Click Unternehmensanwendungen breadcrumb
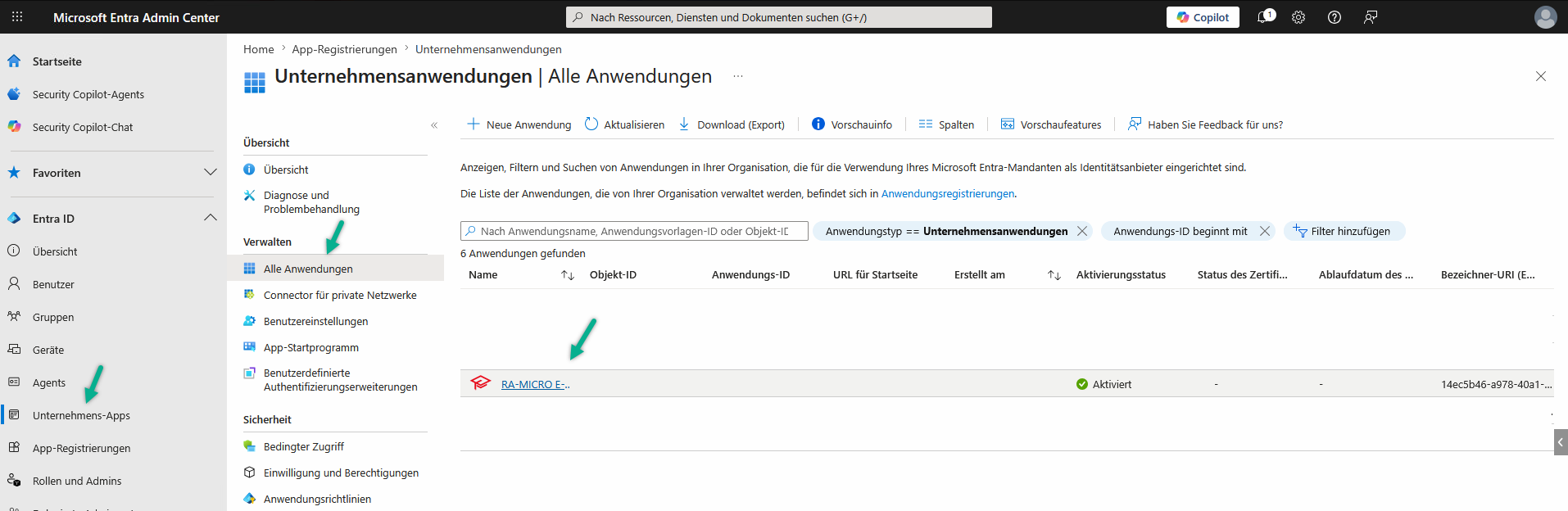 pos(488,49)
